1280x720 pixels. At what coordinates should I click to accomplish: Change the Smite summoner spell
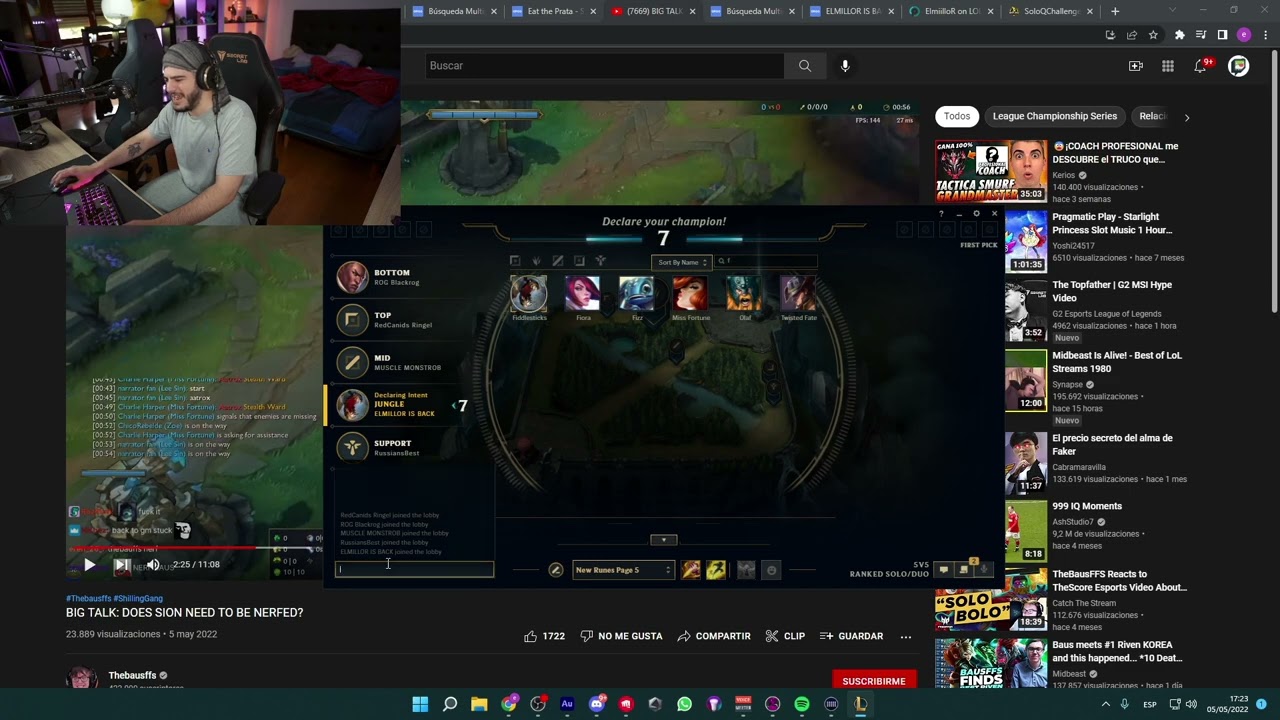click(x=691, y=570)
